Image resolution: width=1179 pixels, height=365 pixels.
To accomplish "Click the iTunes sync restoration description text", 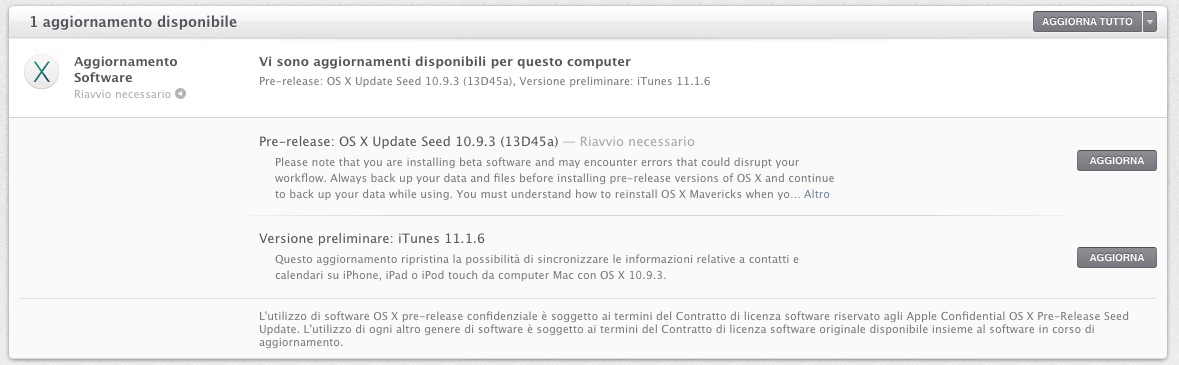I will click(x=536, y=267).
